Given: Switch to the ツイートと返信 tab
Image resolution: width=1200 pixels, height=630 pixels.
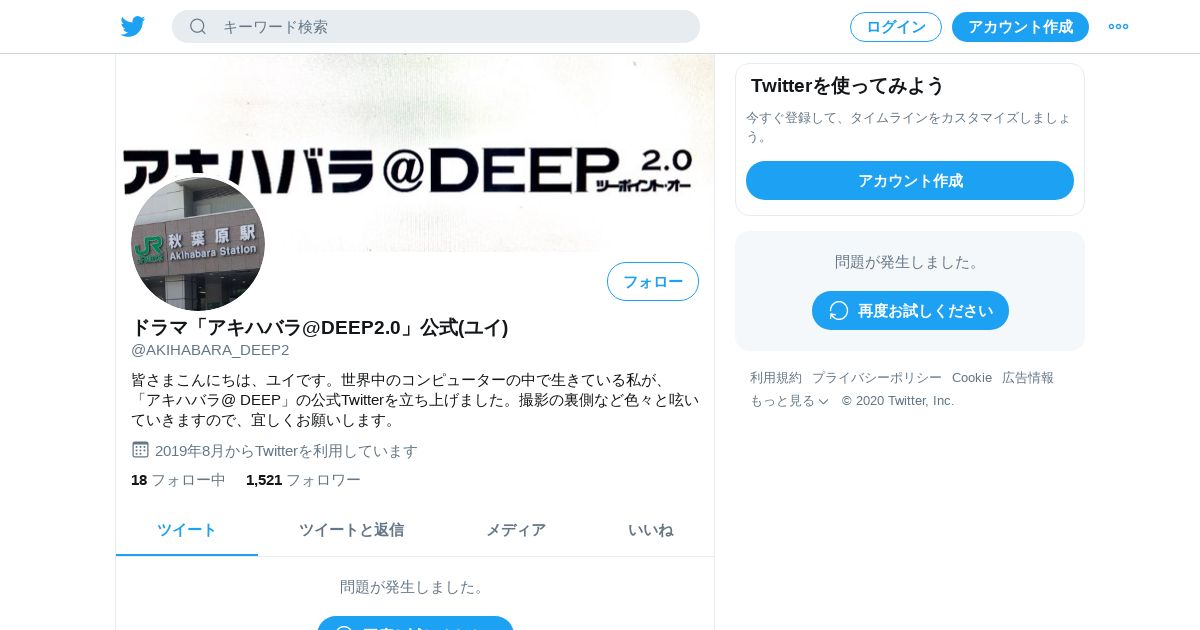Looking at the screenshot, I should [x=351, y=530].
